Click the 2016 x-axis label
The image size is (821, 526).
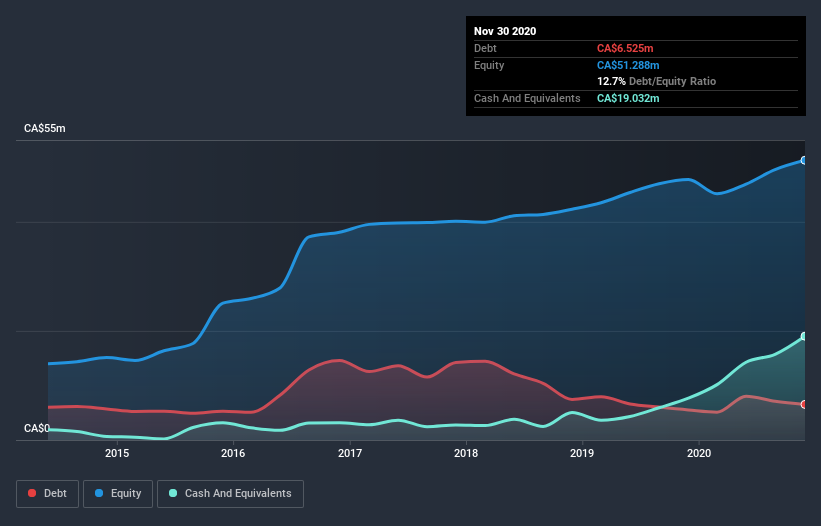233,453
